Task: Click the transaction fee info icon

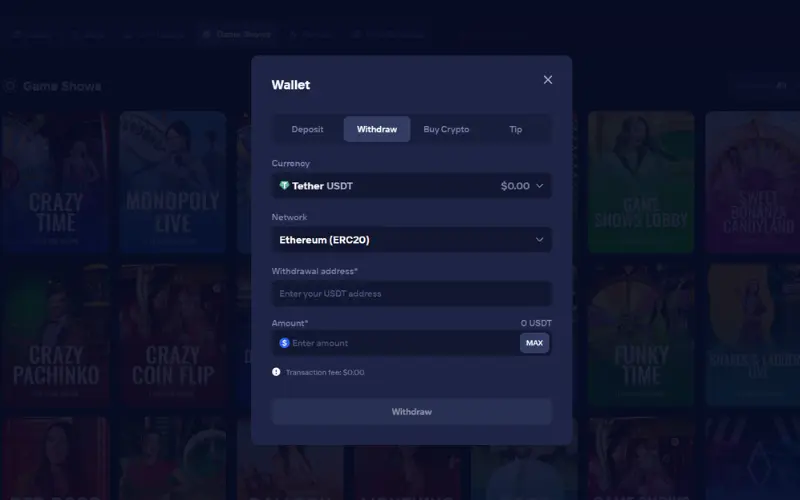Action: point(276,371)
